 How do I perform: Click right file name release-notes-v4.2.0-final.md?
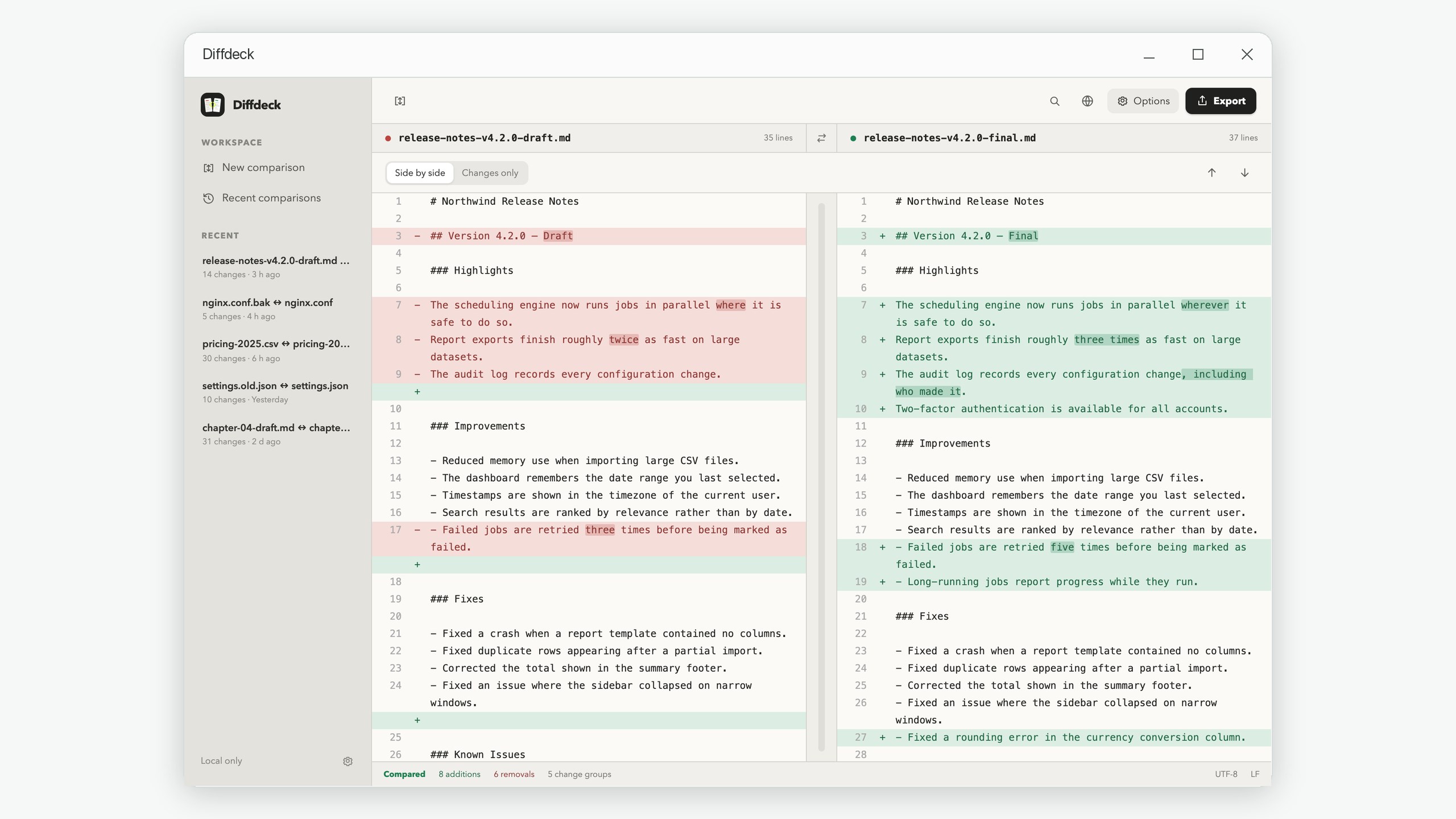949,138
